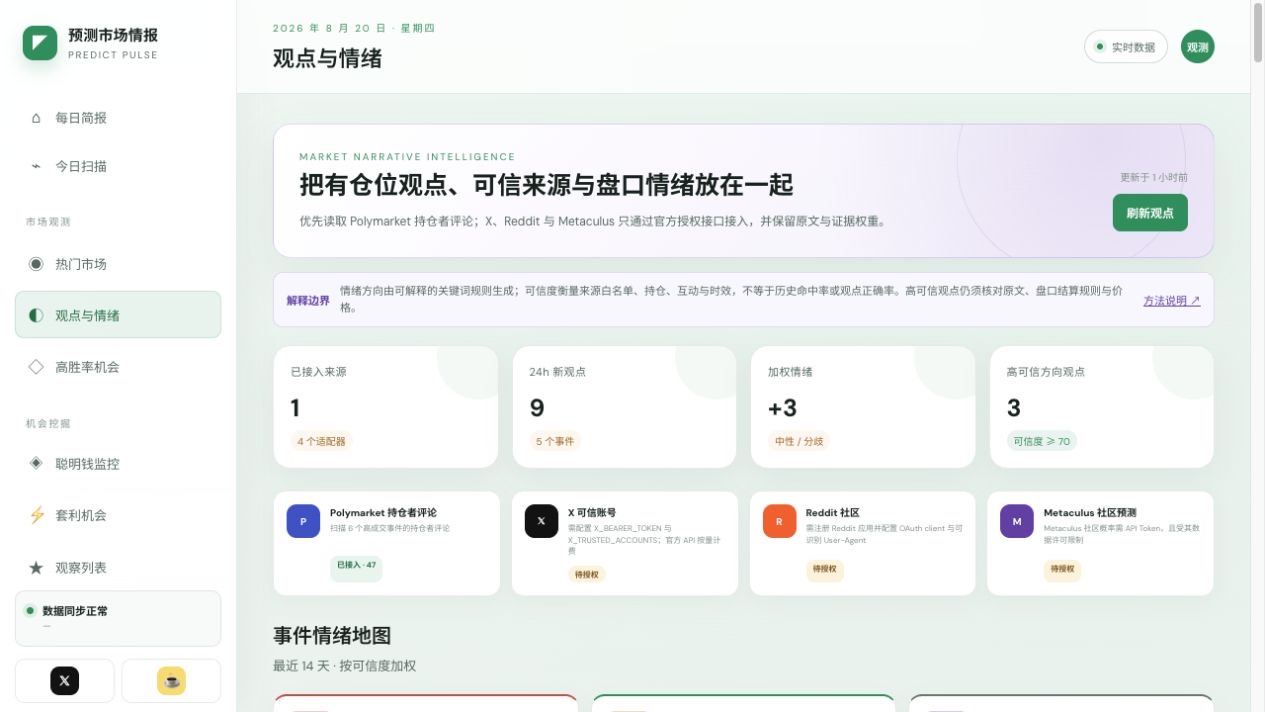
Task: Click the half-circle icon beside 观点与情绪
Action: point(36,315)
